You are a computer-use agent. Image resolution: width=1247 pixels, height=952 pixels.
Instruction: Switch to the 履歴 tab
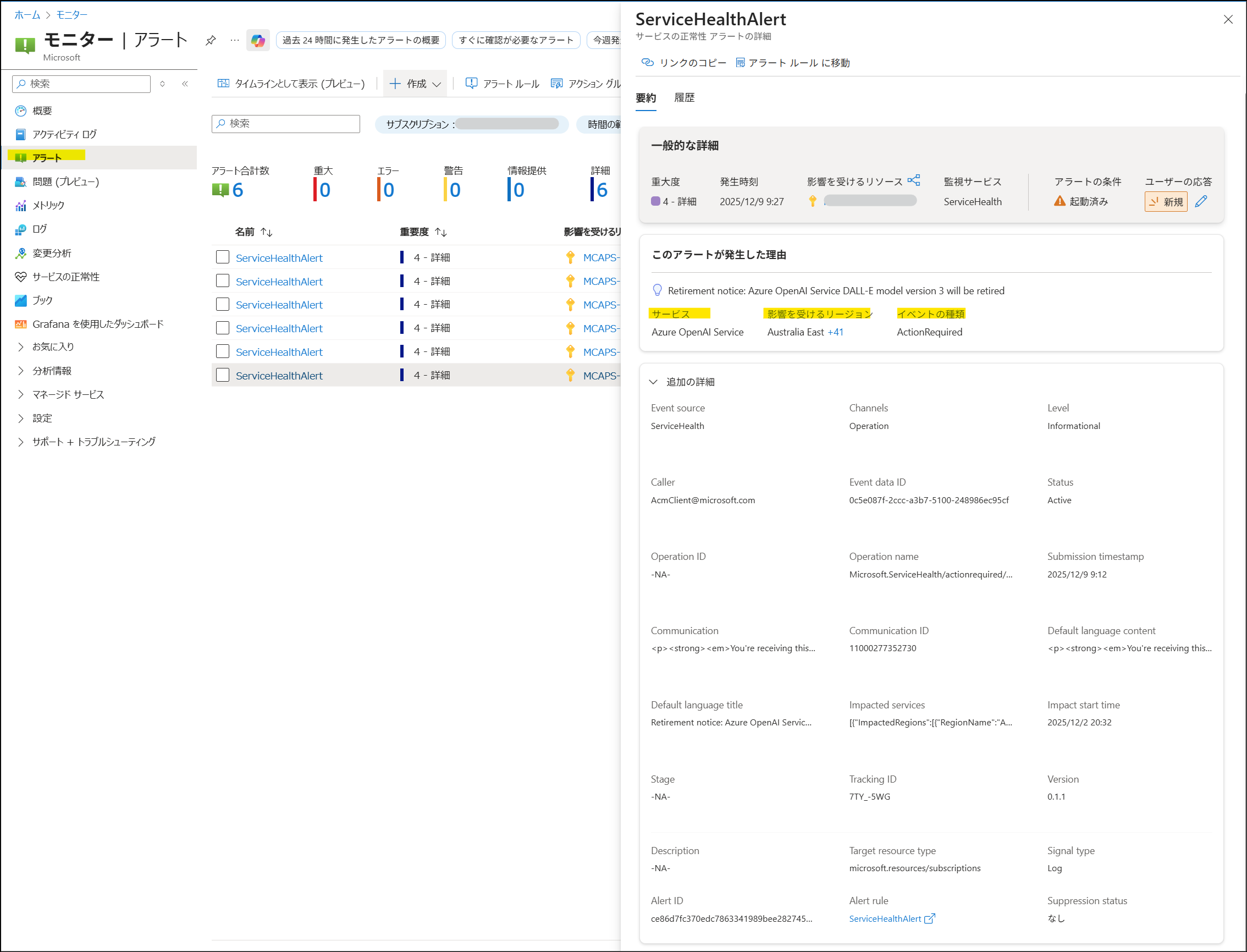coord(685,97)
